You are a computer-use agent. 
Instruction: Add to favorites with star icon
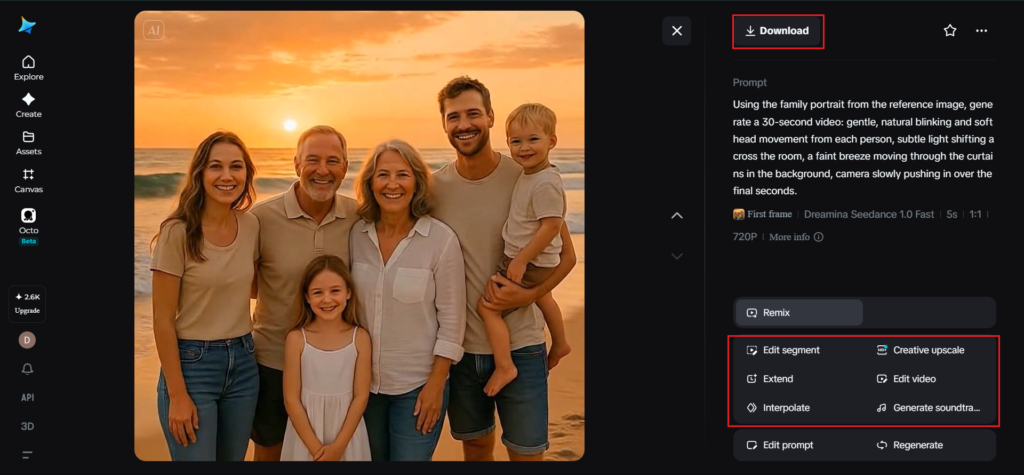tap(950, 31)
